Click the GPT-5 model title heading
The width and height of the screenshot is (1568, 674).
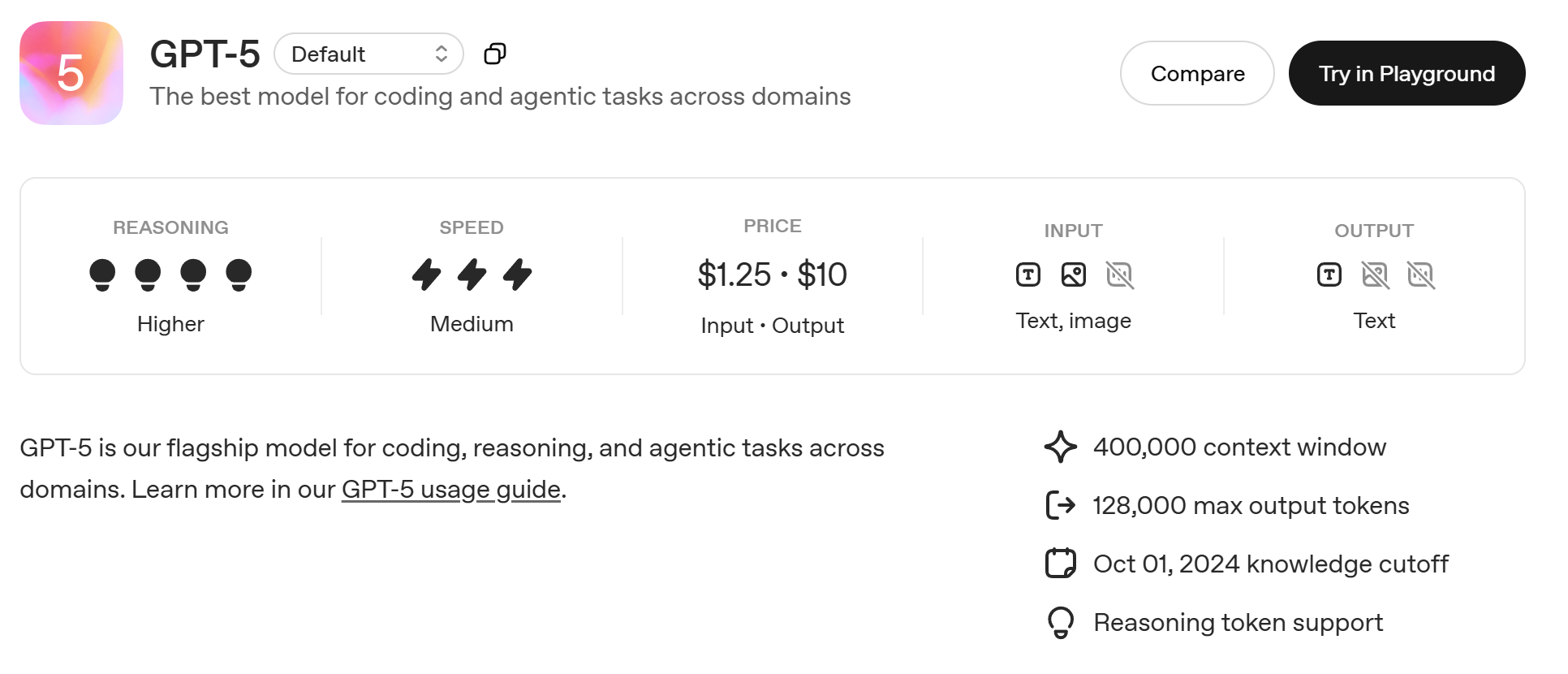pos(205,54)
